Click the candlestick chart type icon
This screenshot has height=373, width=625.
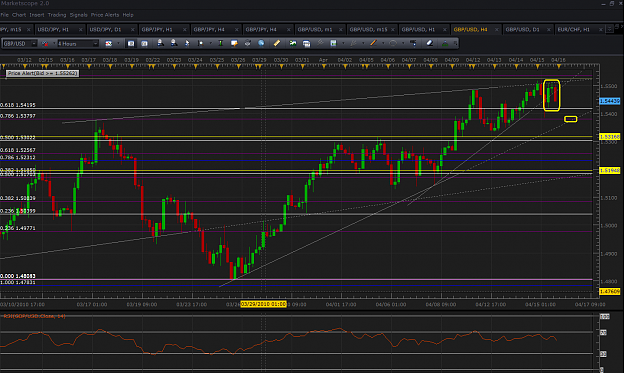[108, 43]
